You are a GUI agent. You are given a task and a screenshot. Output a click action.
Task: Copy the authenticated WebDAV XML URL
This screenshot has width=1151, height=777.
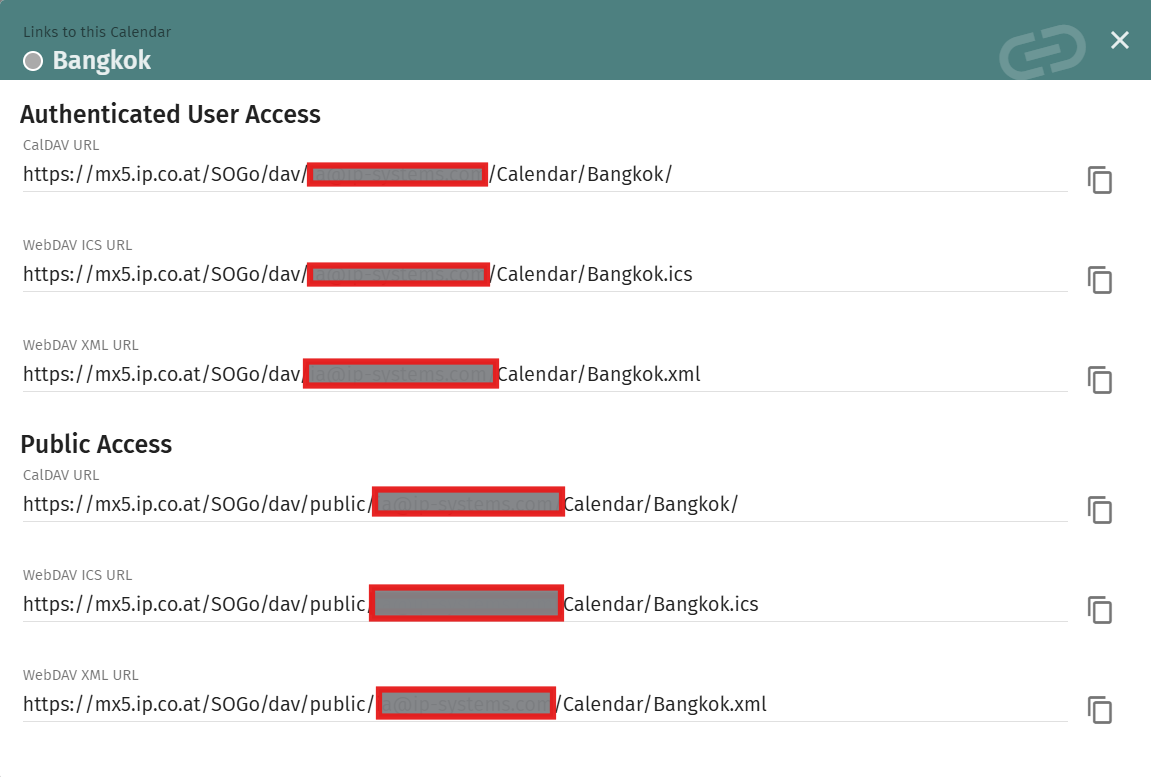(x=1100, y=381)
